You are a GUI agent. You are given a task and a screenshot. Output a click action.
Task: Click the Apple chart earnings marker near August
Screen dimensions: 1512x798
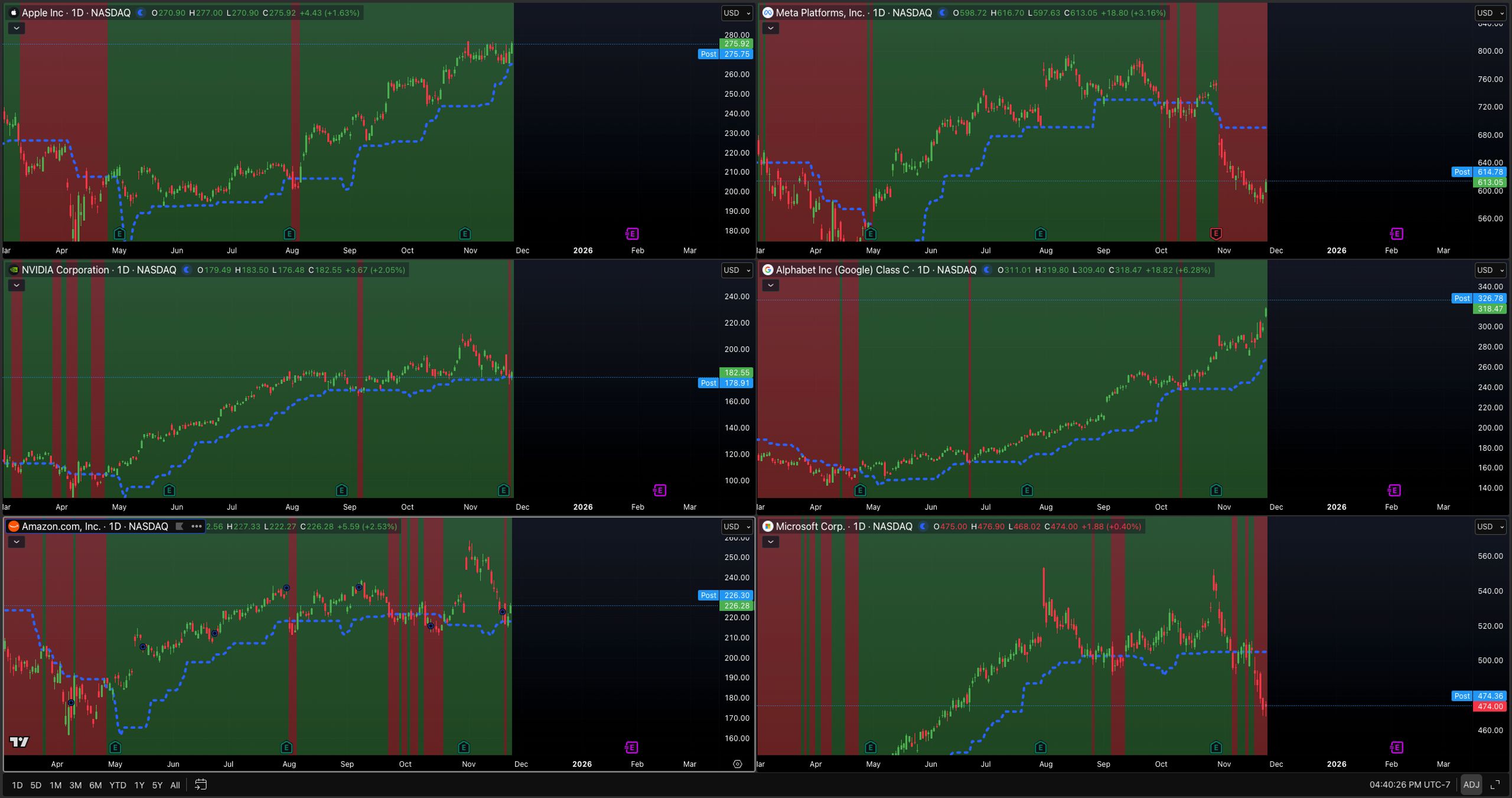289,234
